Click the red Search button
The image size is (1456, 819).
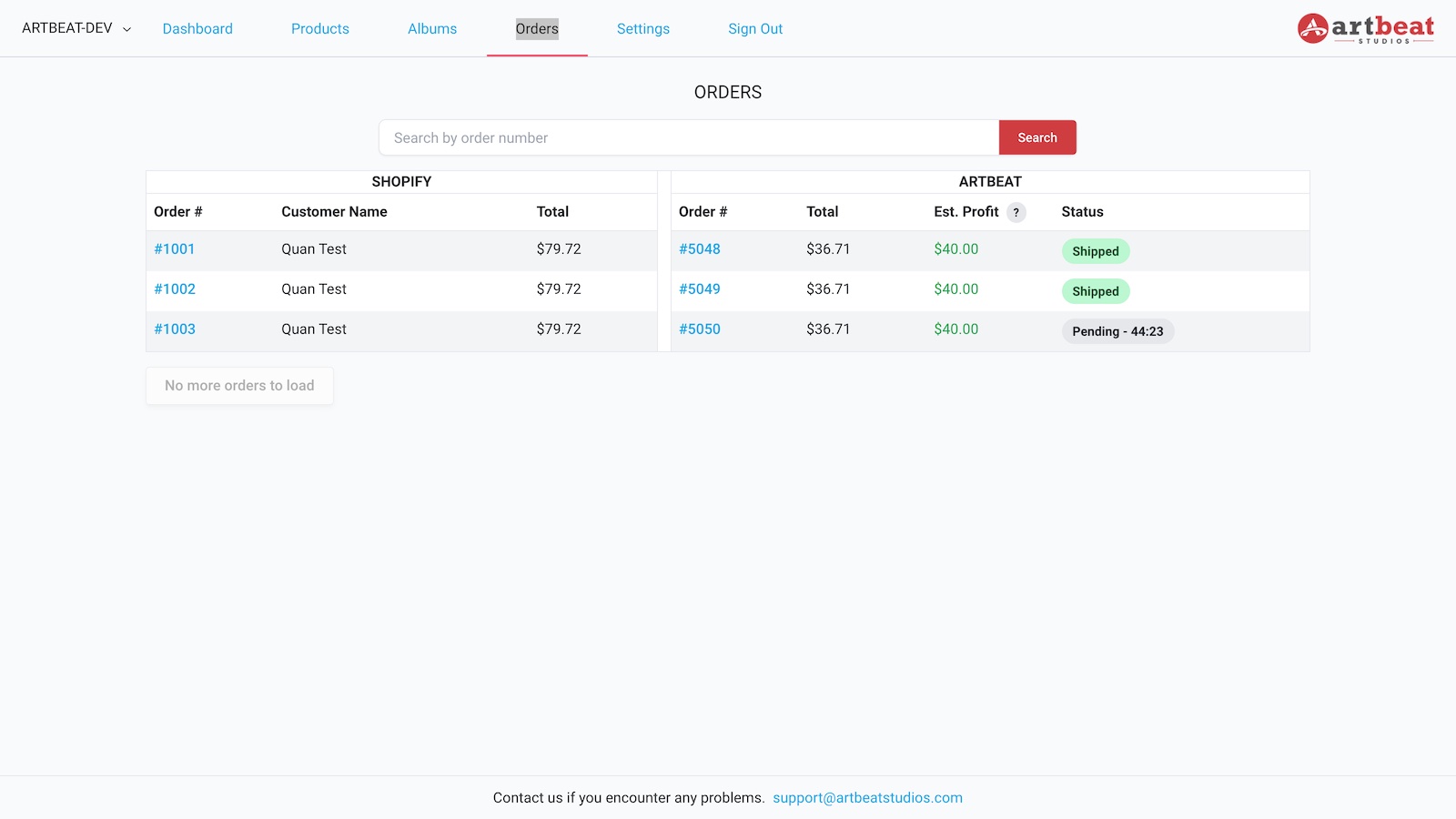click(x=1037, y=137)
